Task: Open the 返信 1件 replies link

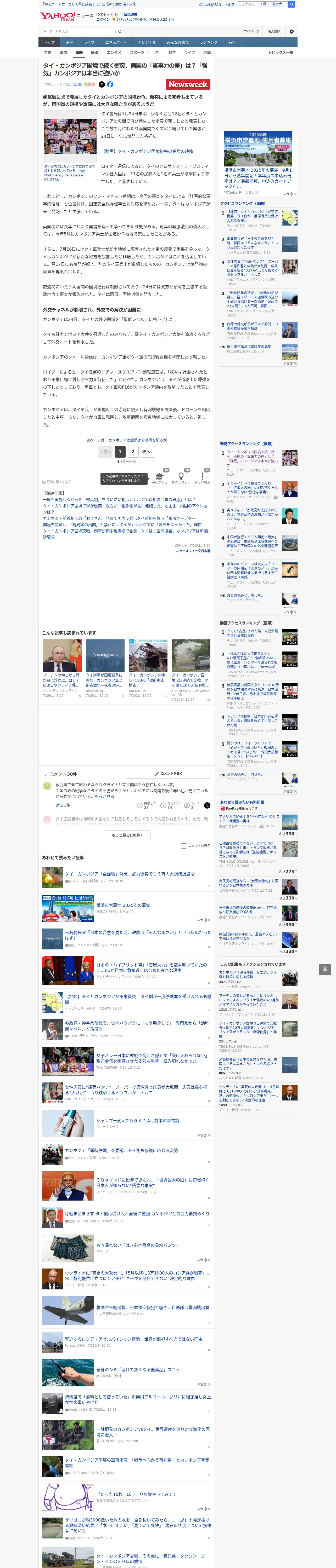Action: pyautogui.click(x=62, y=805)
